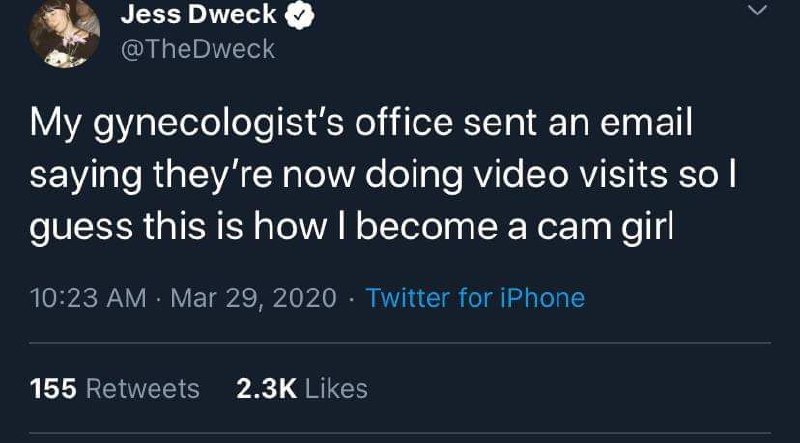Click the word Dweck in display name
Viewport: 800px width, 443px height.
point(232,15)
